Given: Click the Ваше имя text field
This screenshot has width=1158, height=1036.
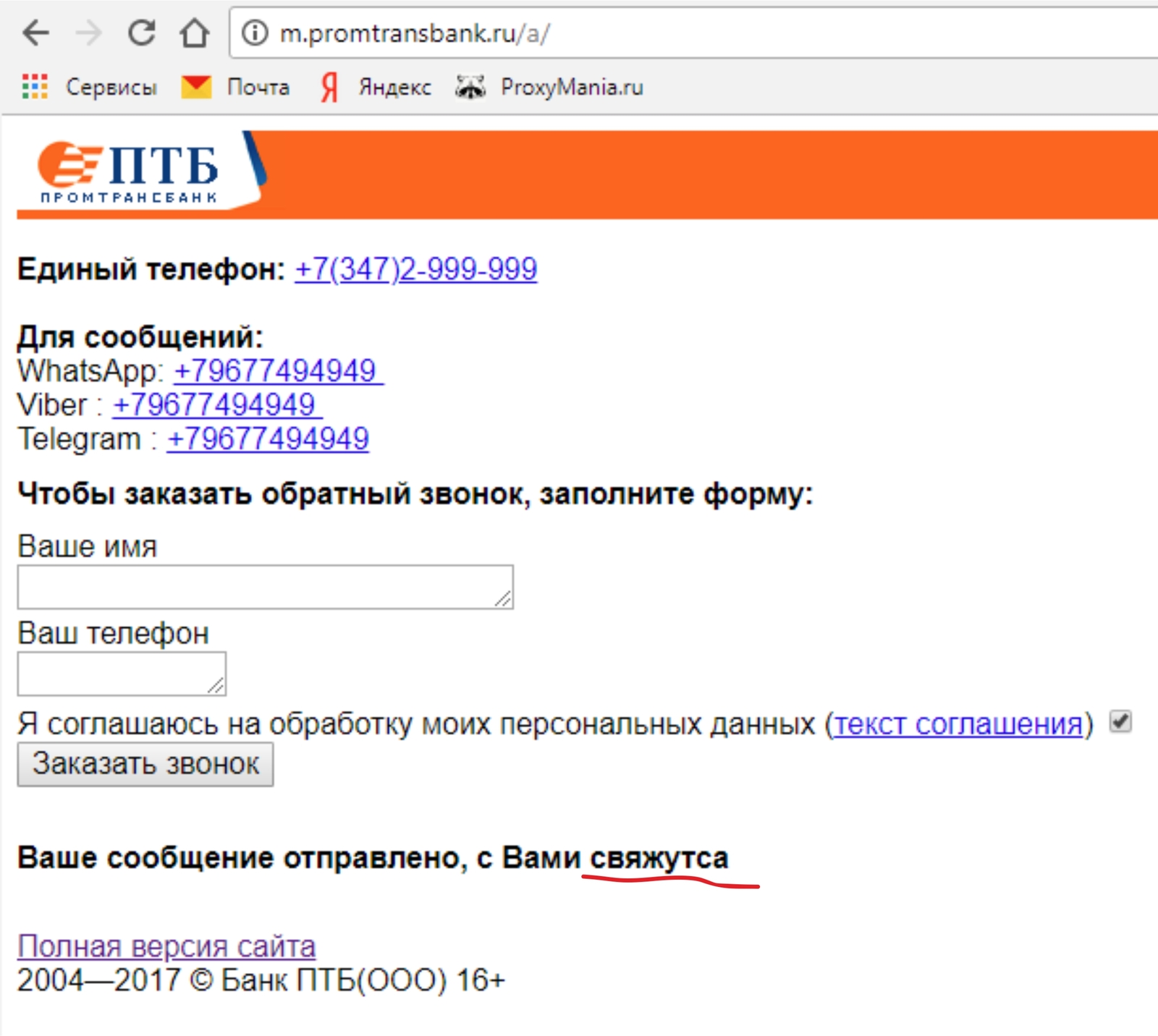Looking at the screenshot, I should pos(265,587).
